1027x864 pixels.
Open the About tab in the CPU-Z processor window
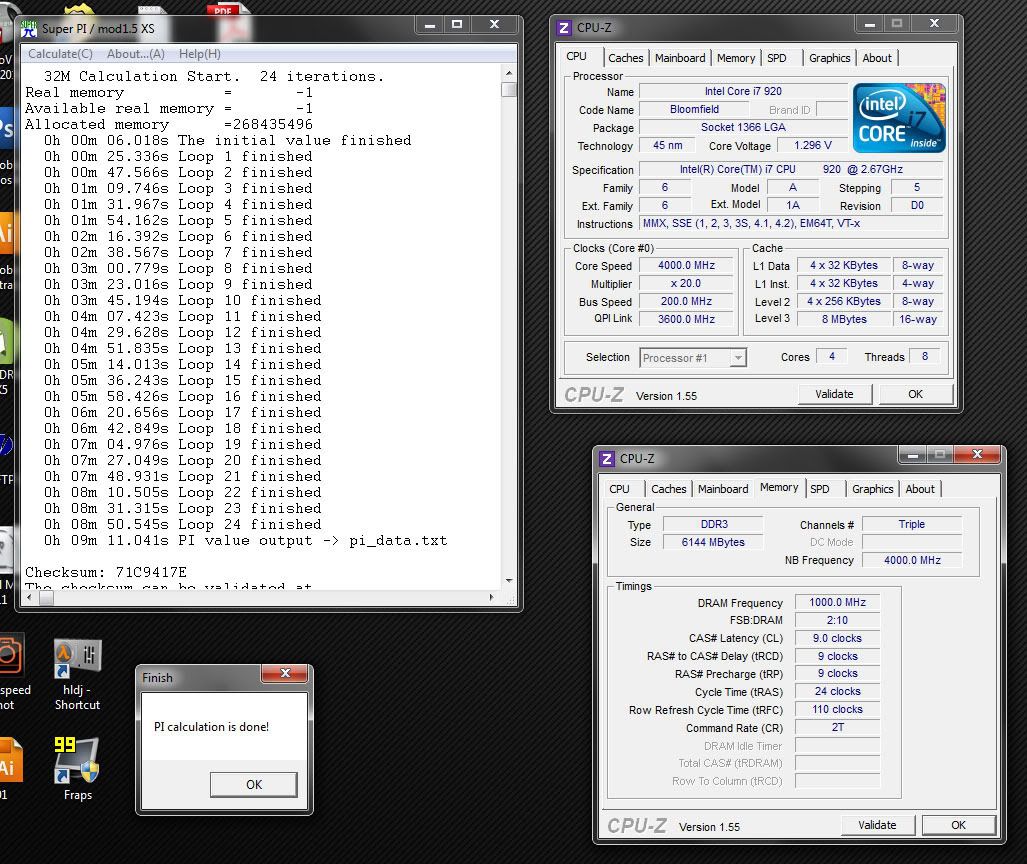click(877, 58)
